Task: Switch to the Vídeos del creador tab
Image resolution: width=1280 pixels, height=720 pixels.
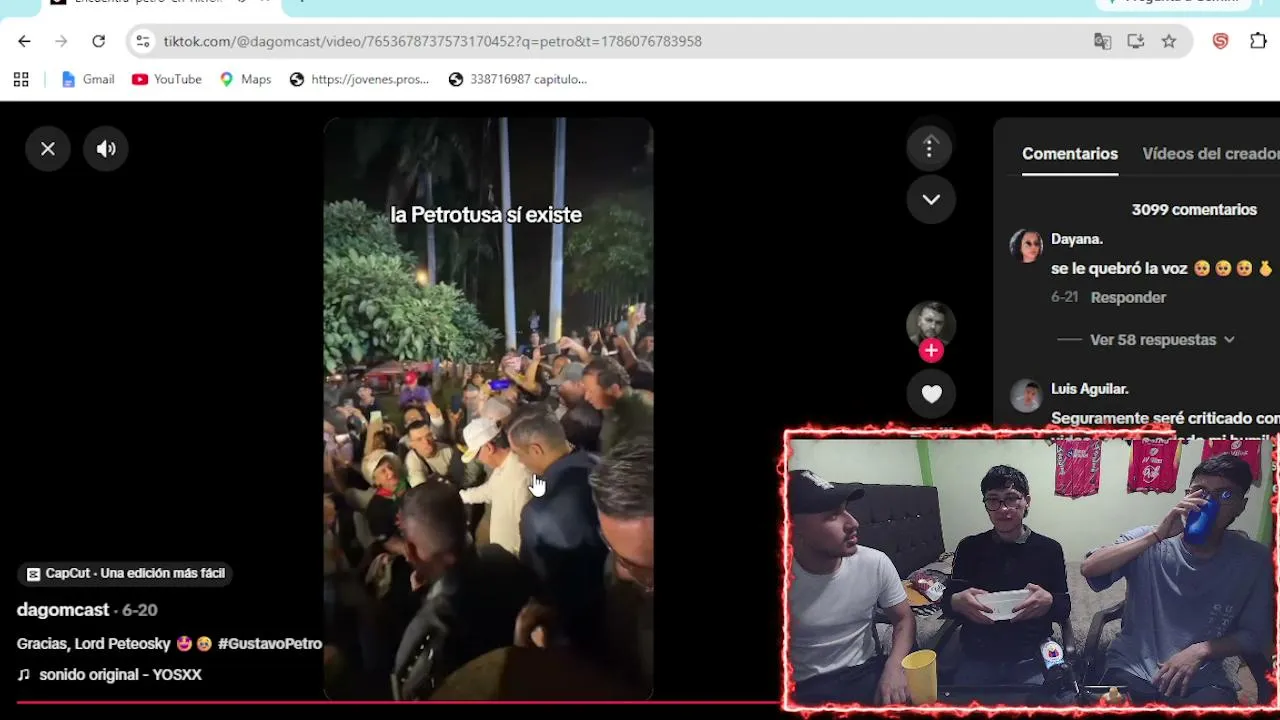Action: pos(1211,154)
